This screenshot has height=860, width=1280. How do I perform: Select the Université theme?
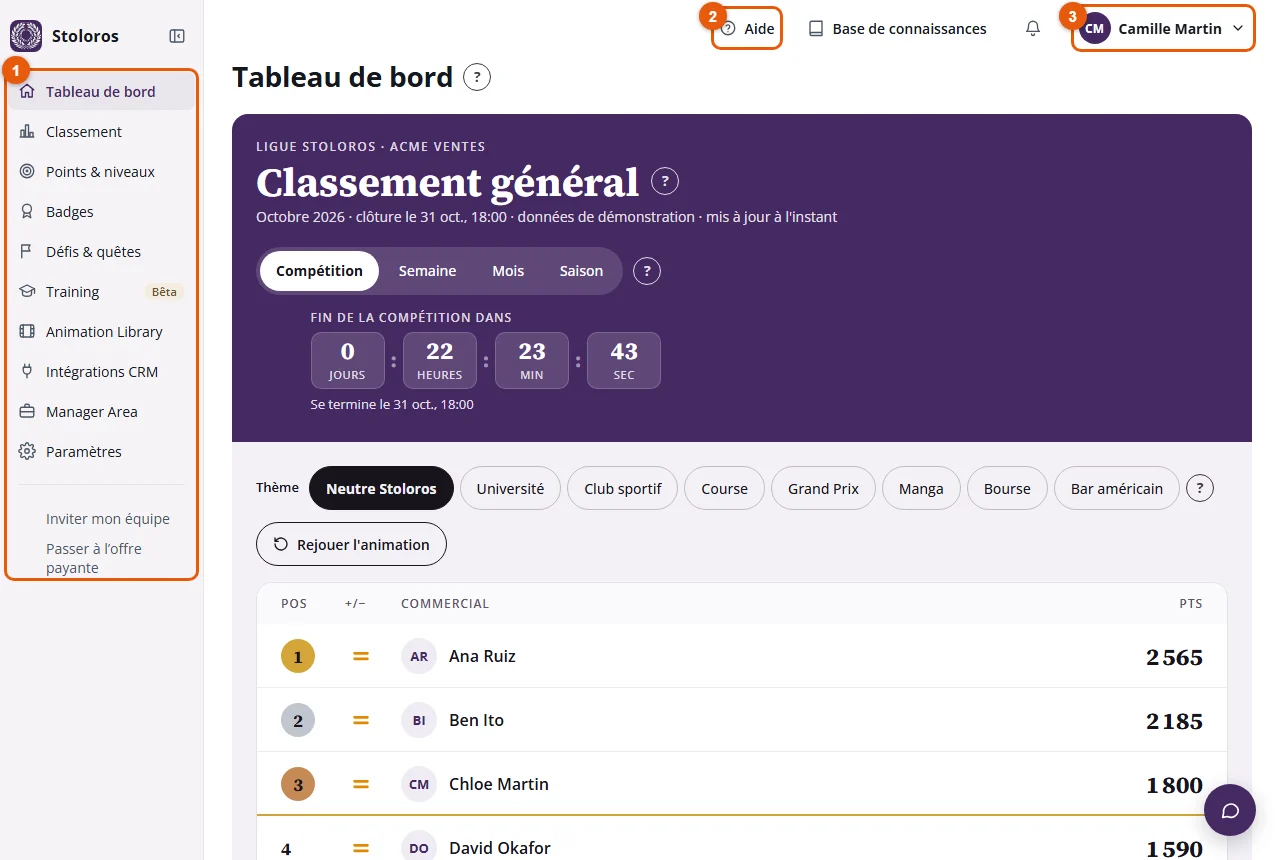[510, 489]
